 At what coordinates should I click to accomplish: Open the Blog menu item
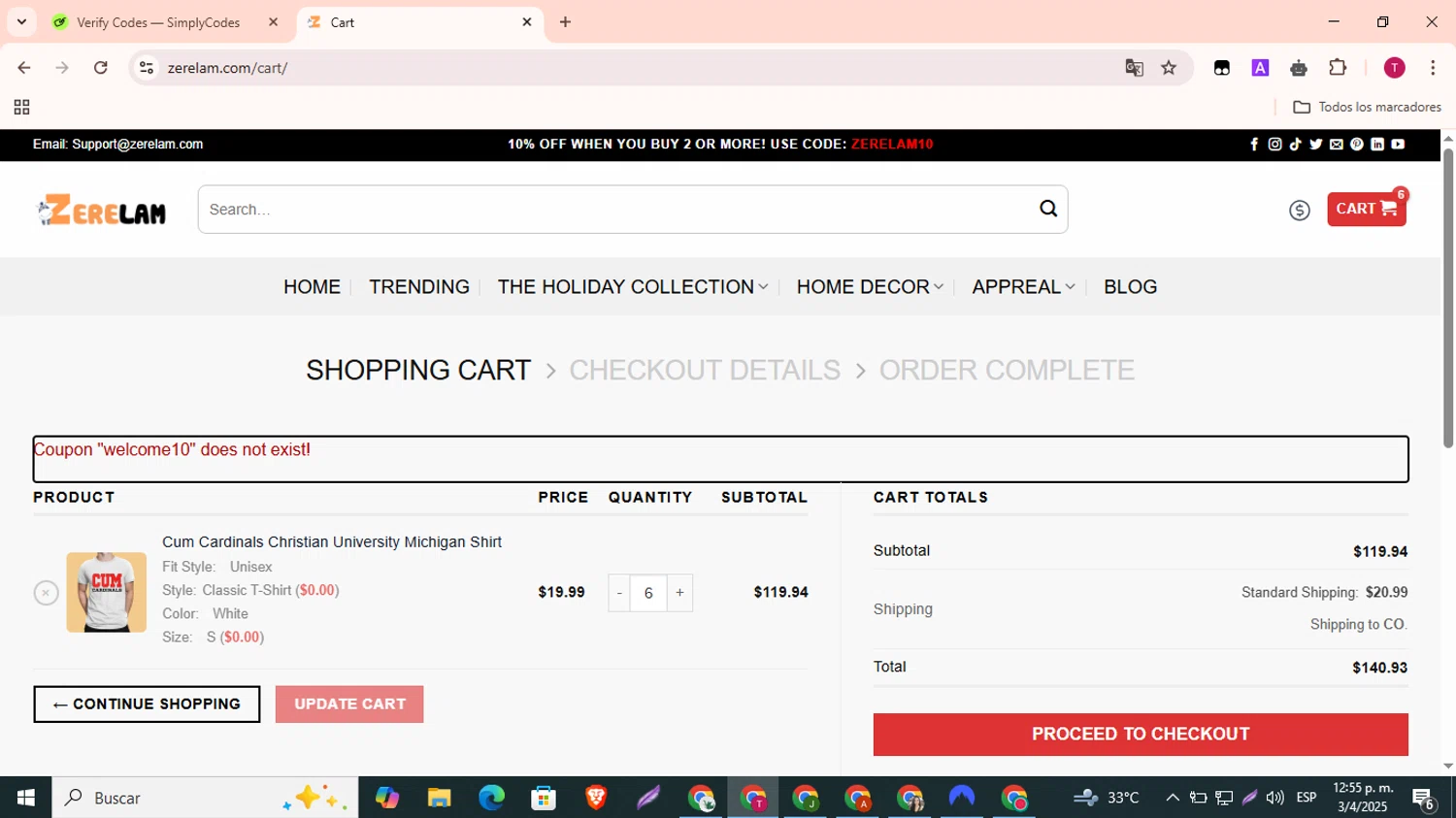pos(1130,287)
